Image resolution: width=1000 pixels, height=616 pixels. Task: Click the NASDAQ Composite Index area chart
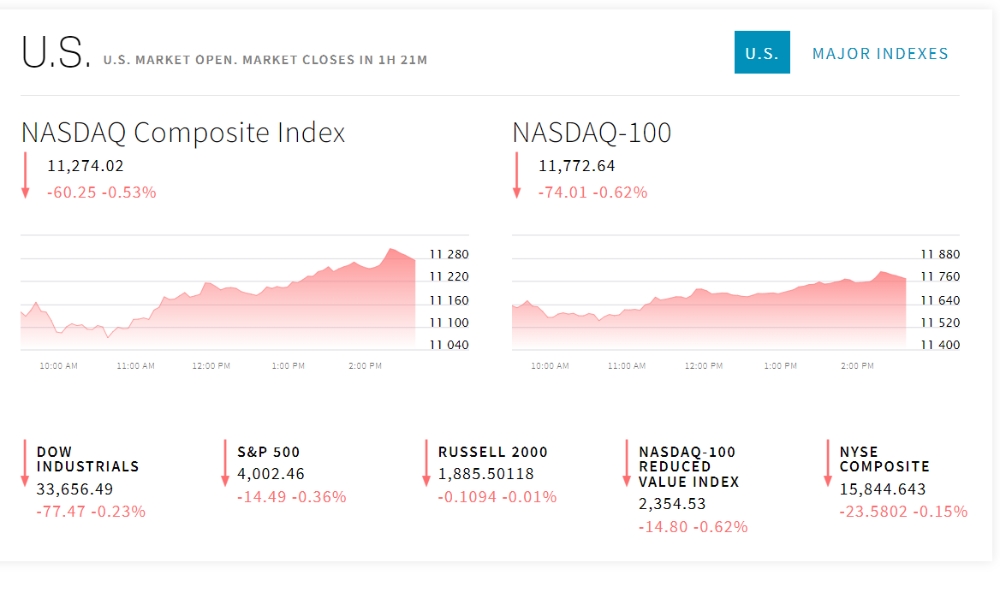(x=218, y=300)
